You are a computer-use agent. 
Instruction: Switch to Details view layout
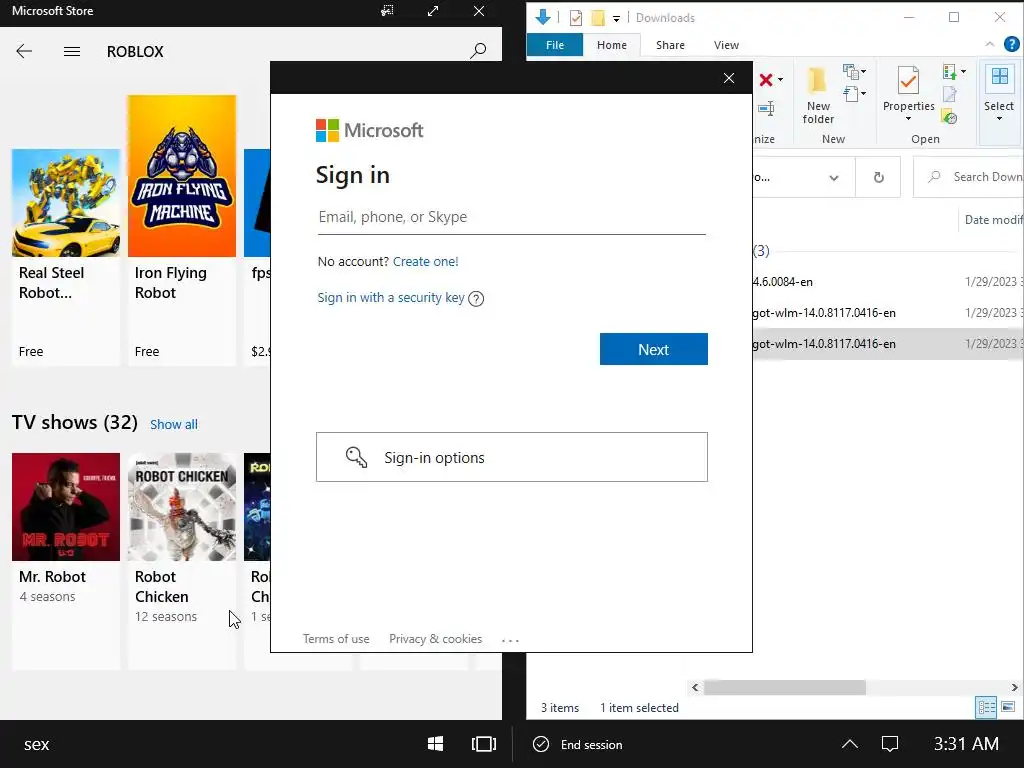(986, 707)
